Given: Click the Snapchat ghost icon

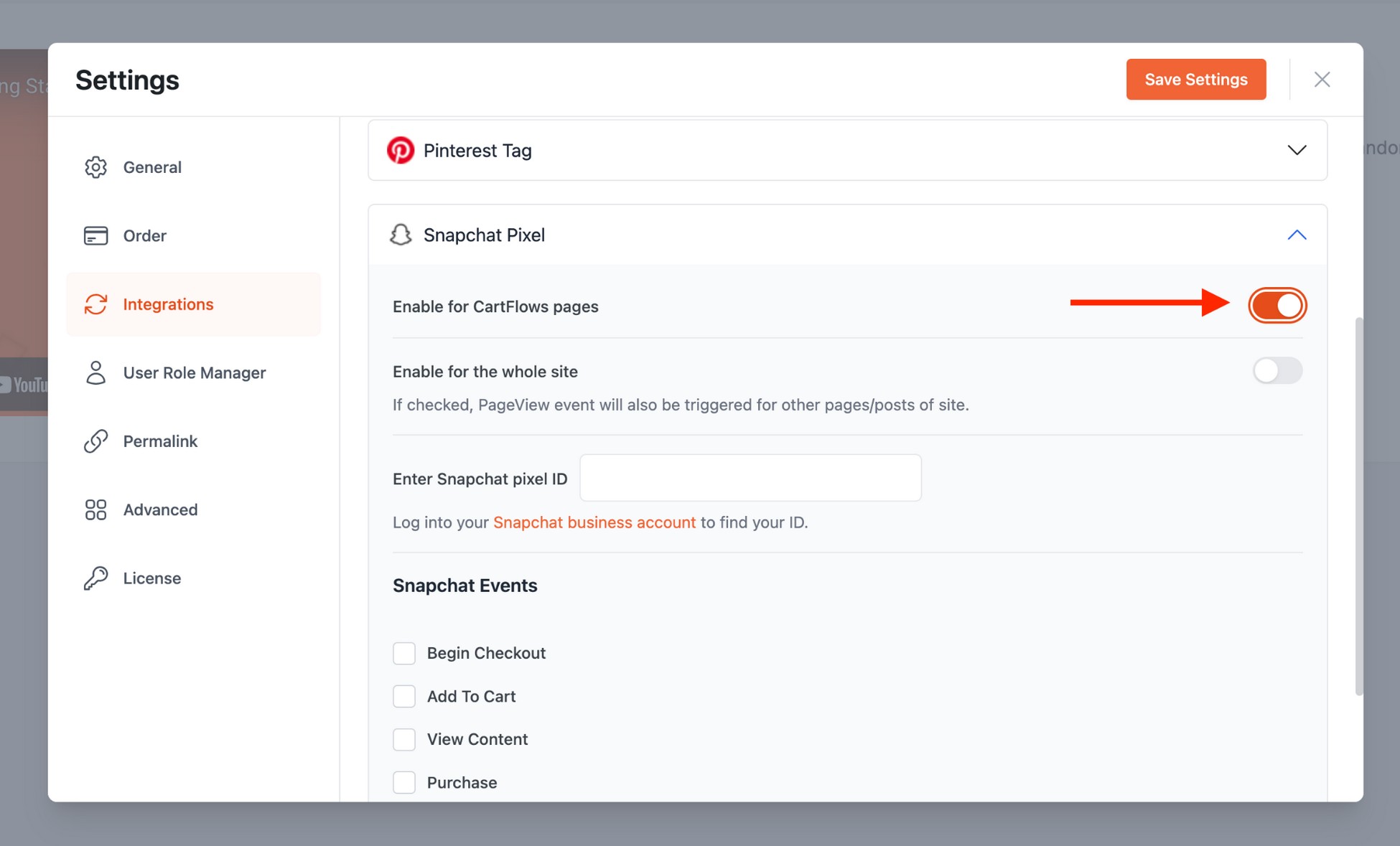Looking at the screenshot, I should click(401, 235).
